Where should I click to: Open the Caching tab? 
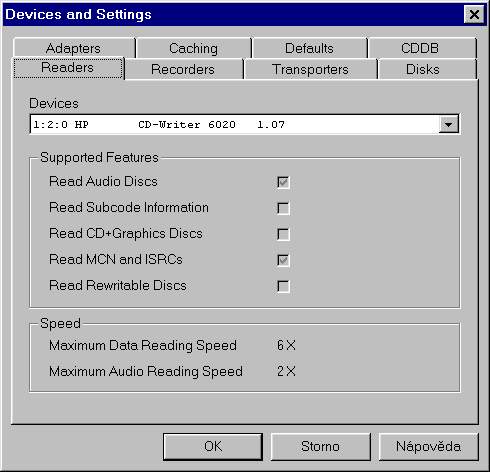pos(193,48)
